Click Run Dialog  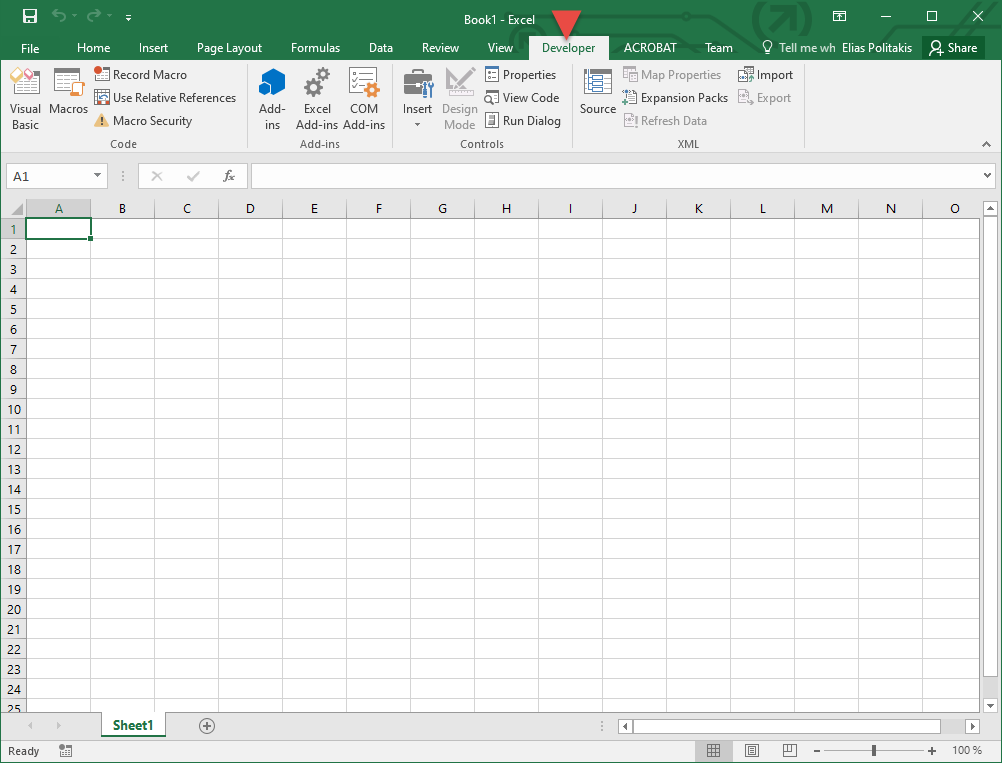(x=523, y=120)
